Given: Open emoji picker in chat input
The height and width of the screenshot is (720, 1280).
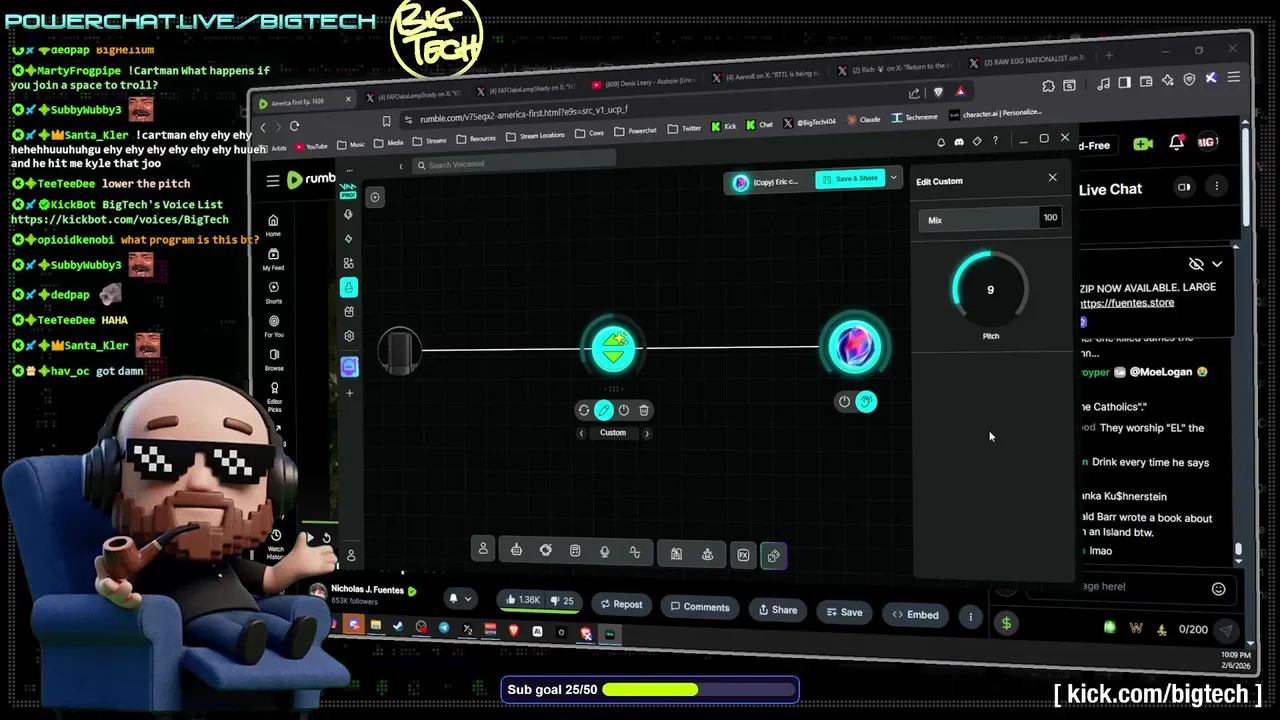Looking at the screenshot, I should click(x=1218, y=589).
